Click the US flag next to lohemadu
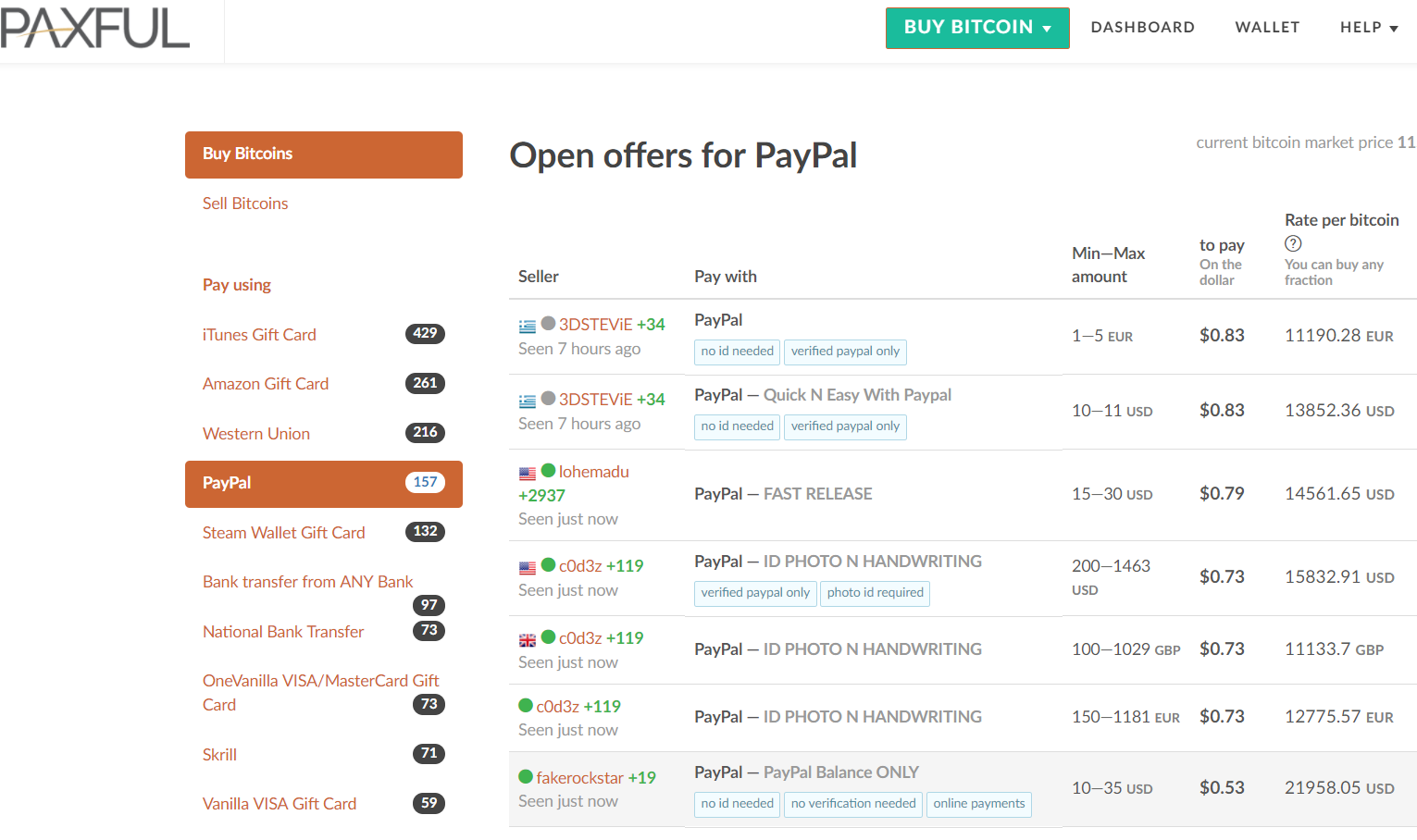Screen dimensions: 1417x840 point(527,473)
